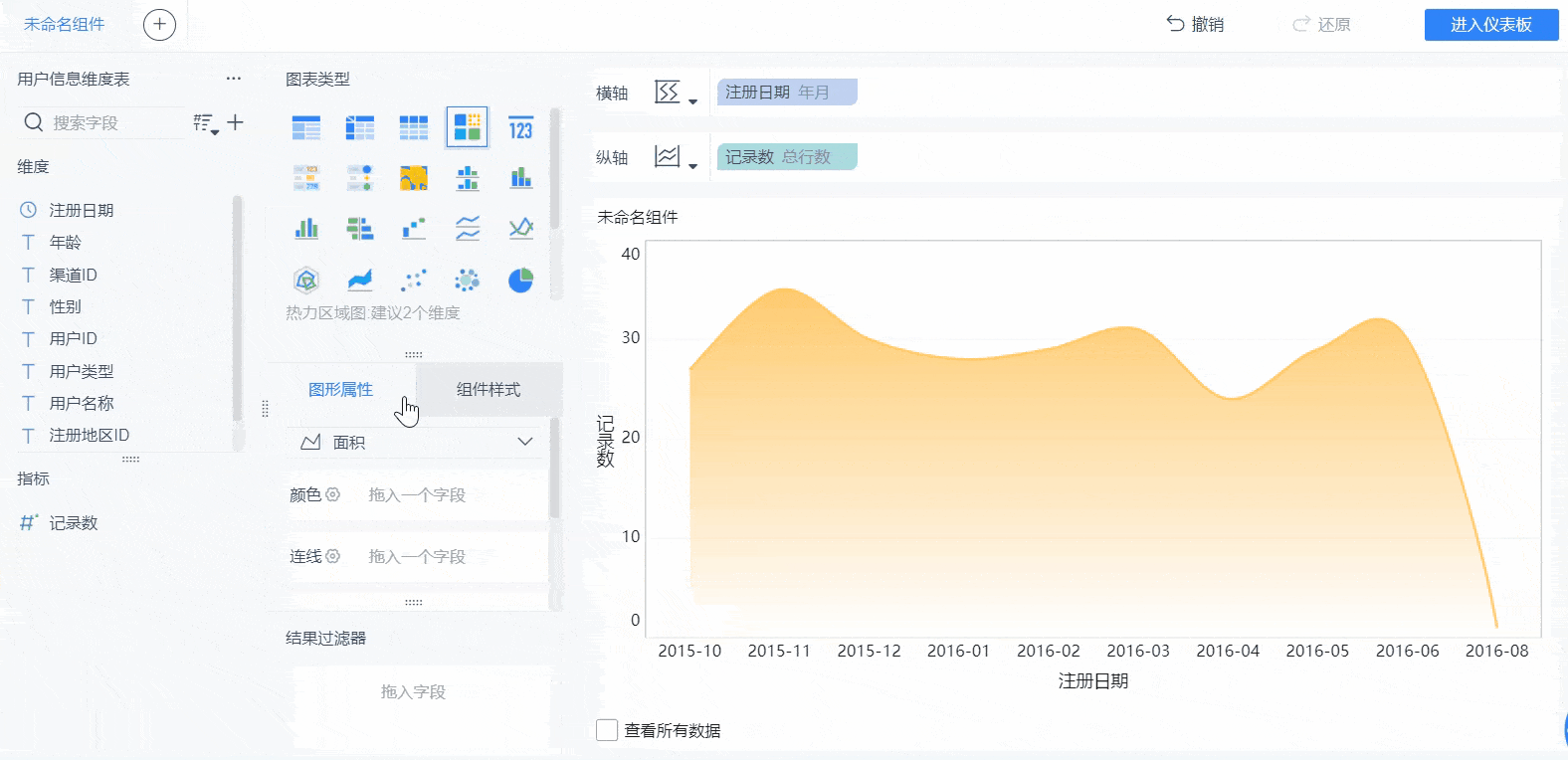Viewport: 1568px width, 760px height.
Task: Click the 未命名组件 tab at top left
Action: [65, 25]
